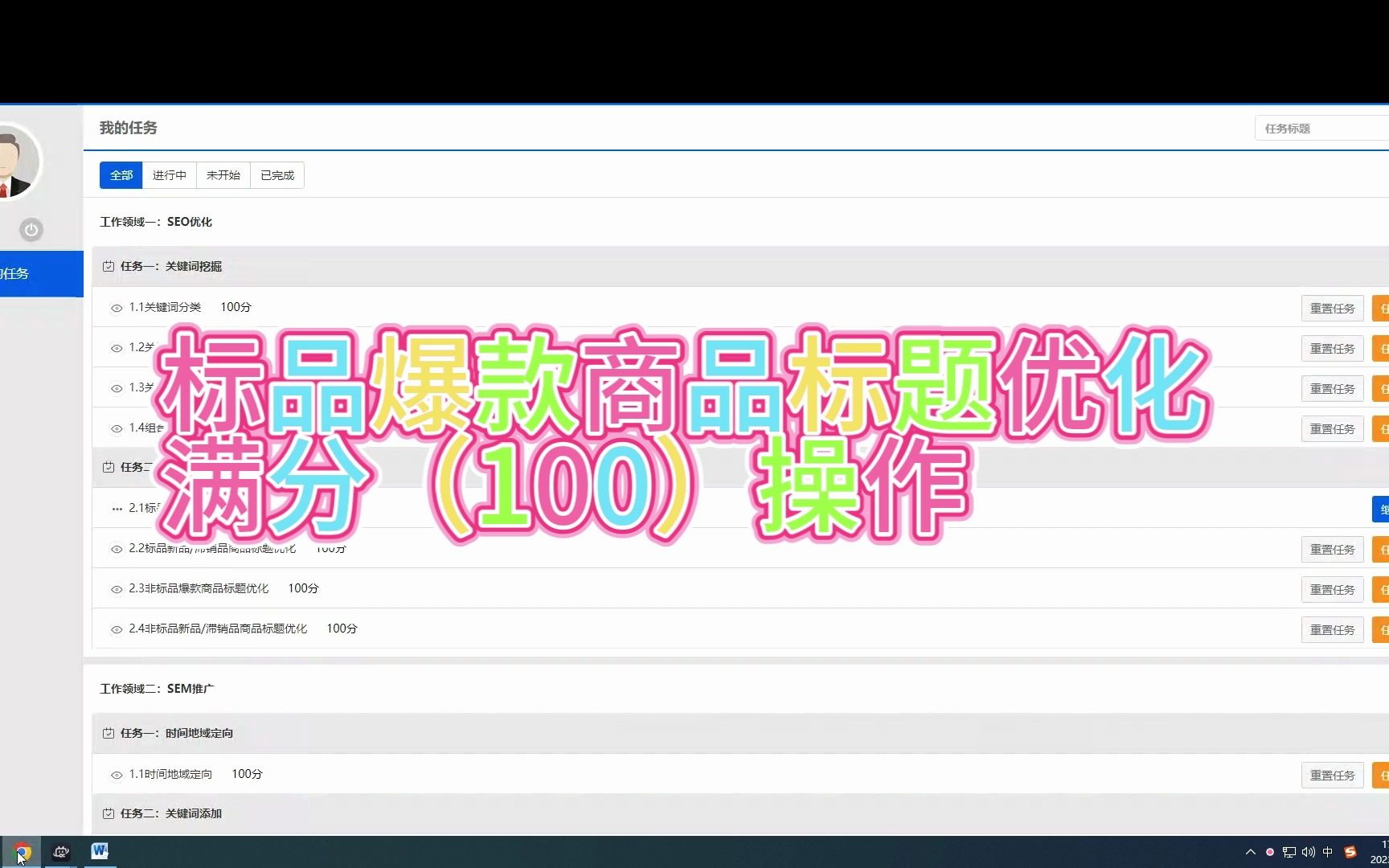Click the 任务标题 search field
This screenshot has height=868, width=1389.
[x=1321, y=128]
